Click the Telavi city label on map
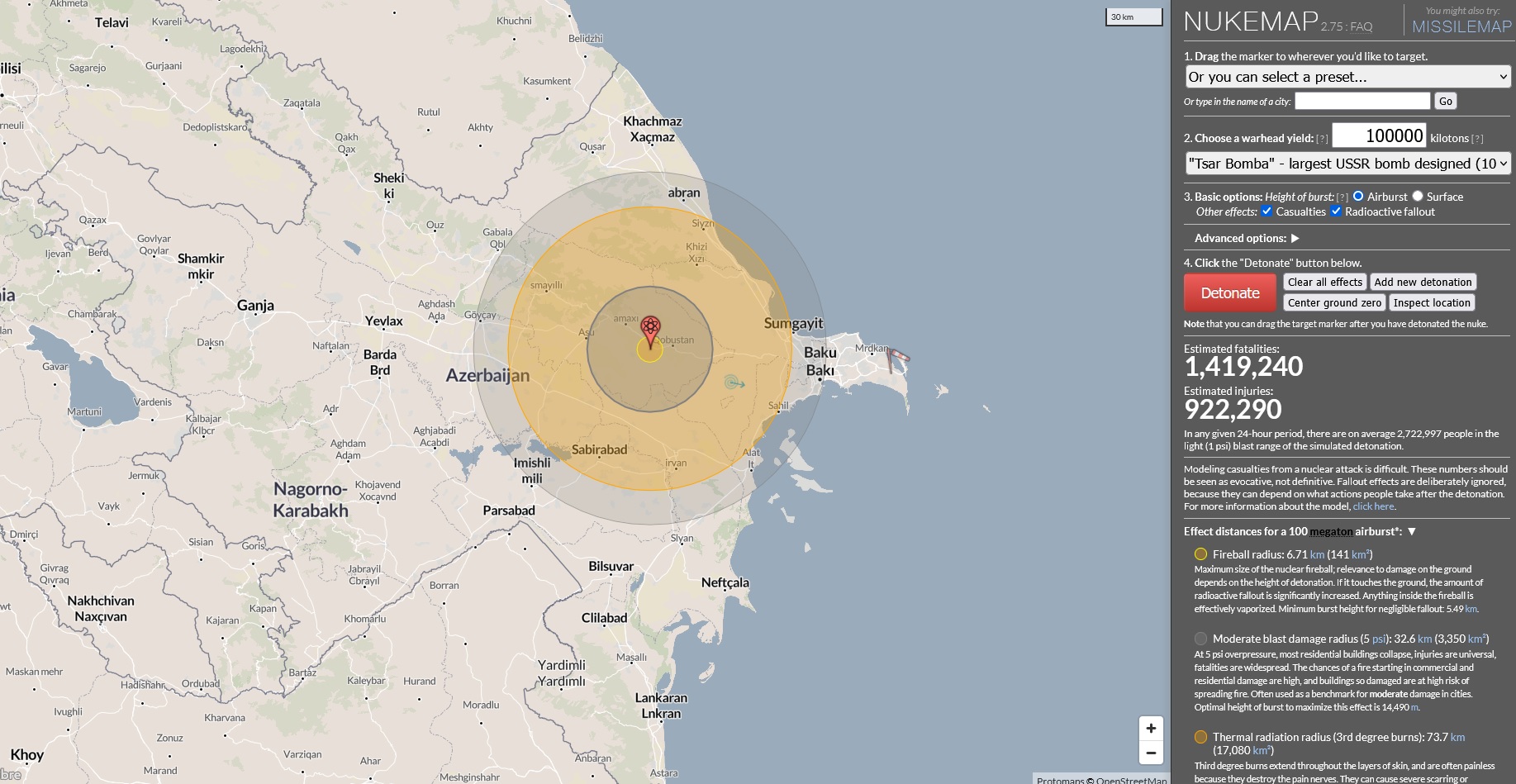 point(112,22)
